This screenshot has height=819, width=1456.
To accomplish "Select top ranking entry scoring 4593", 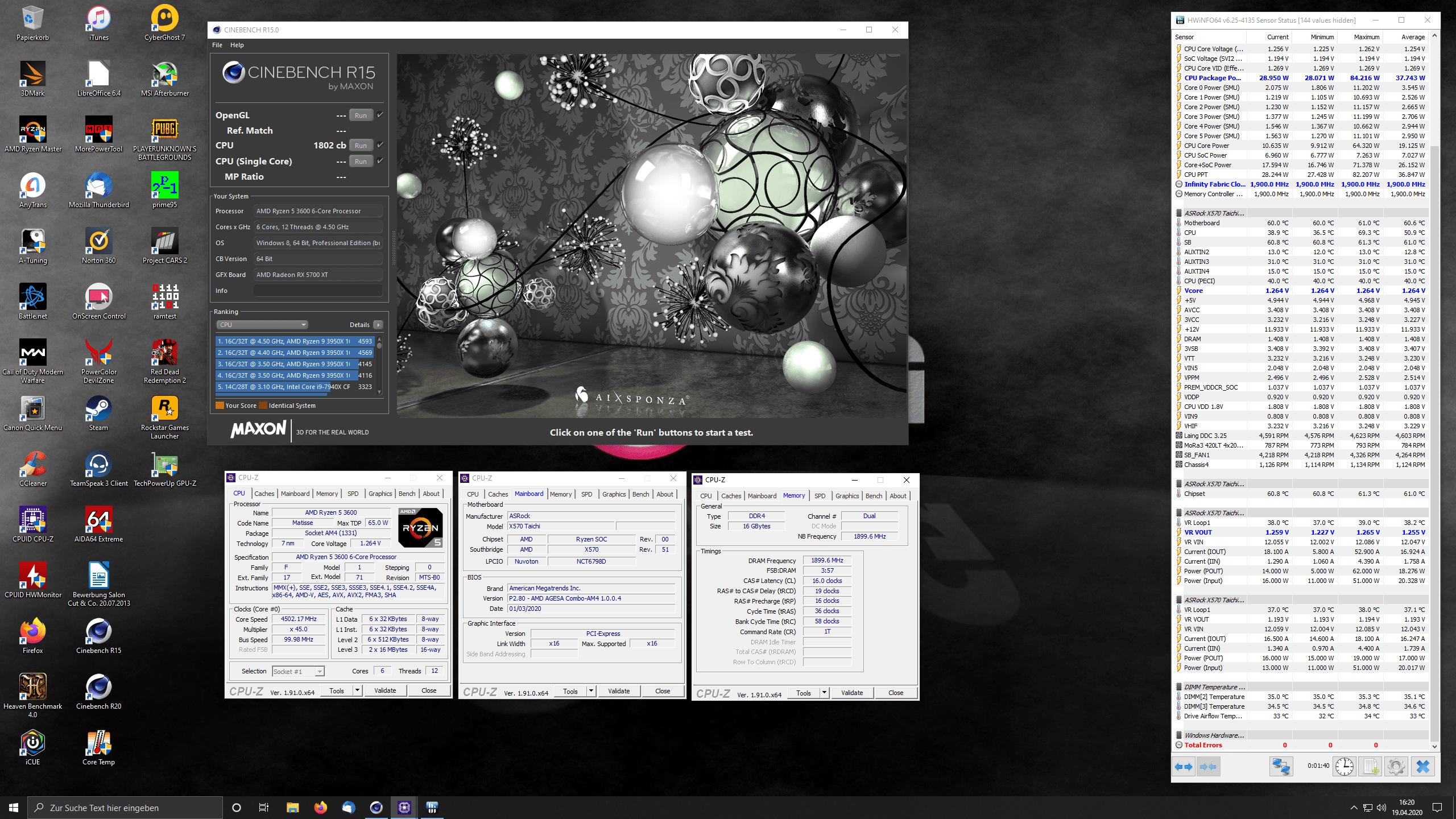I will [295, 341].
